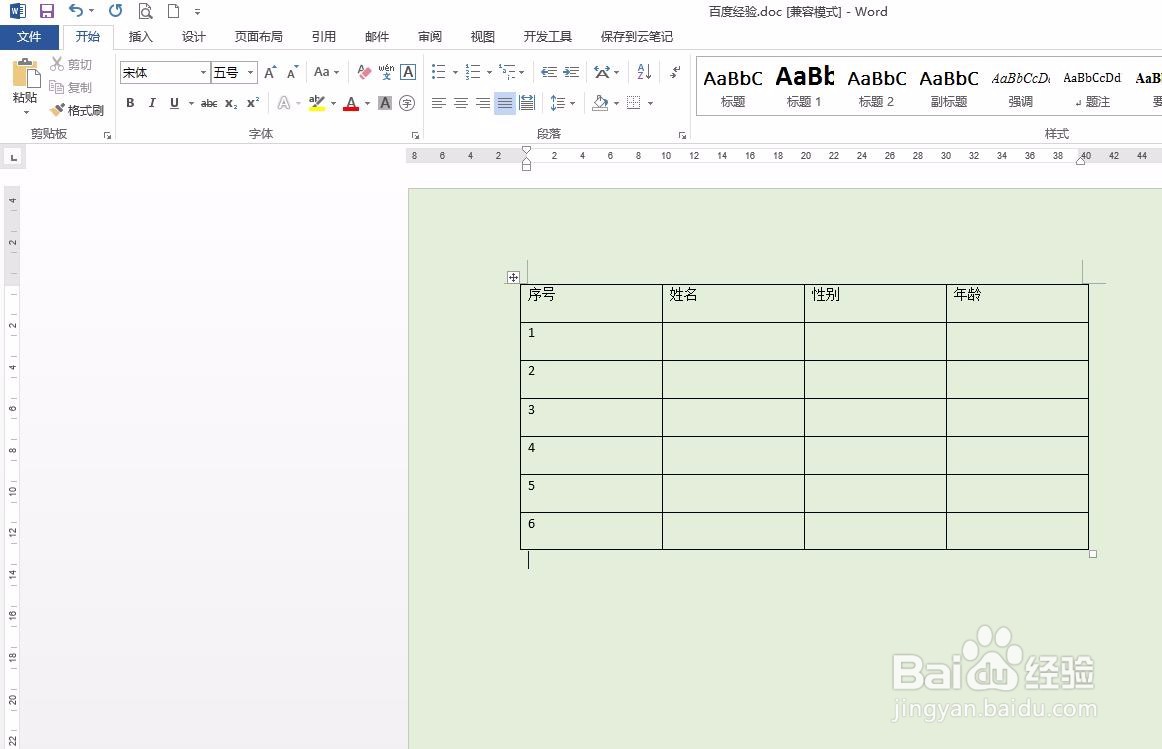Create a new blank document icon
Screen dimensions: 1162x749
[x=173, y=11]
